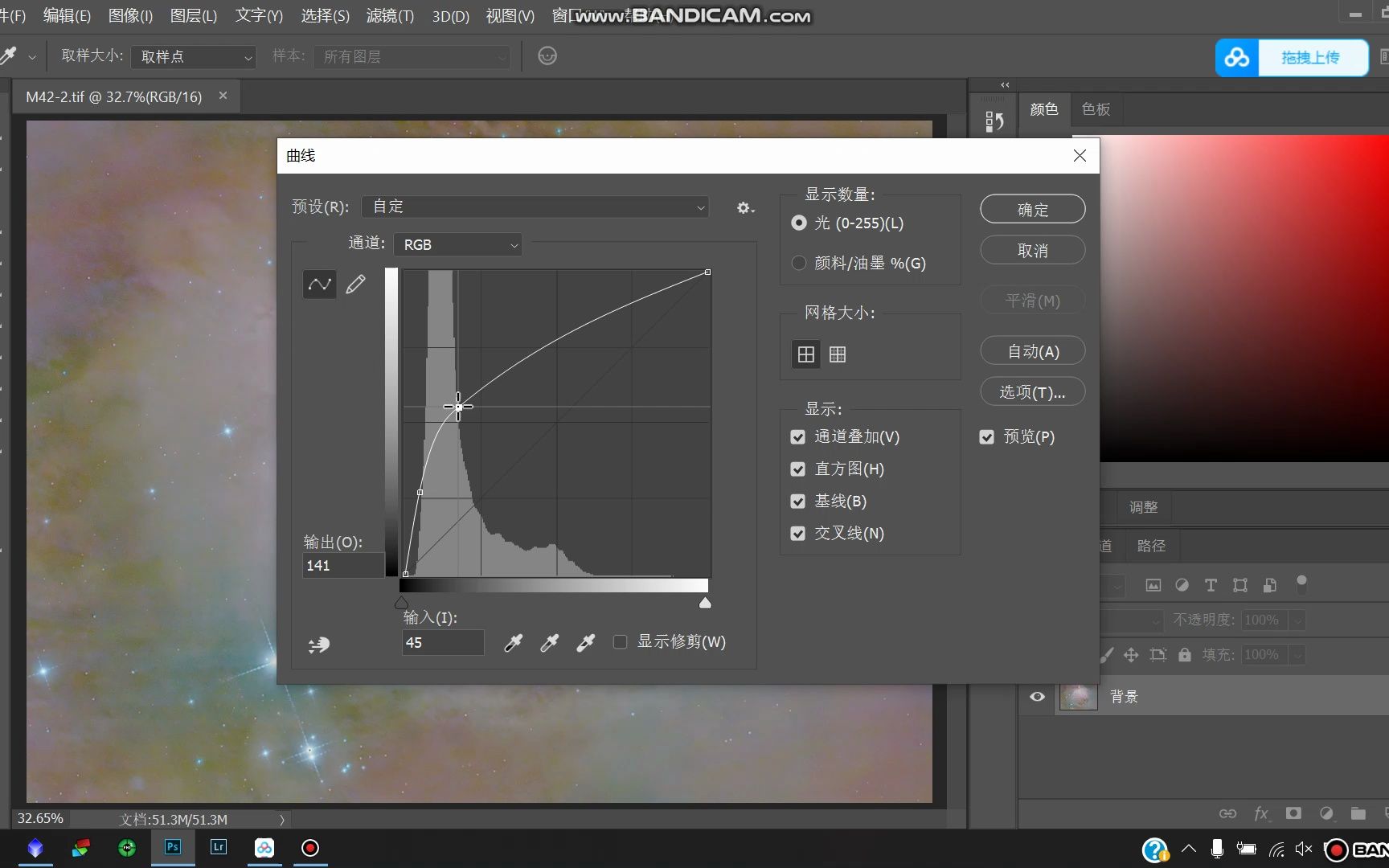
Task: Select the smooth curve point editing tool
Action: (319, 284)
